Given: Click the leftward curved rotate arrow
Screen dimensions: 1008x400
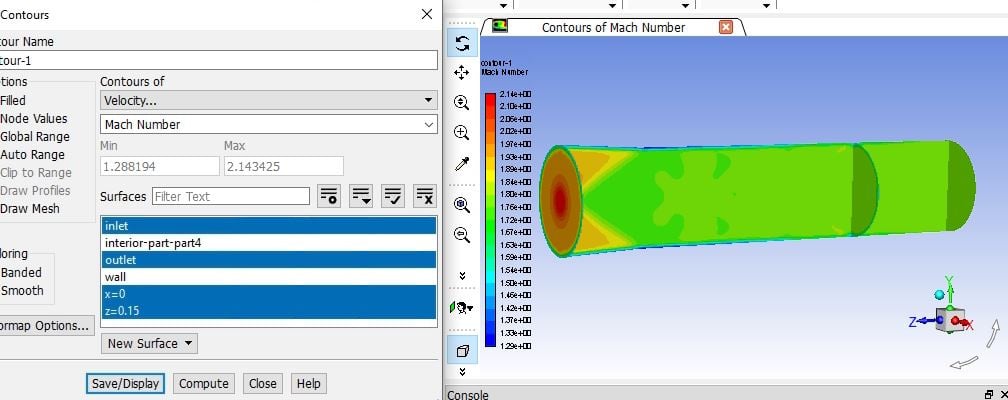Looking at the screenshot, I should (964, 363).
